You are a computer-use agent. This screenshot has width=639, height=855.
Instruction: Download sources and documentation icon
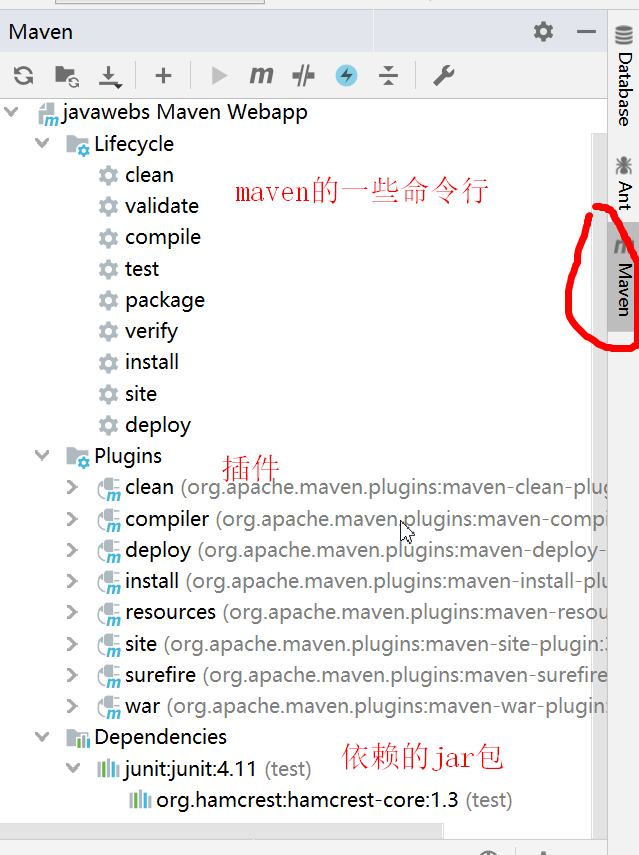click(x=110, y=76)
